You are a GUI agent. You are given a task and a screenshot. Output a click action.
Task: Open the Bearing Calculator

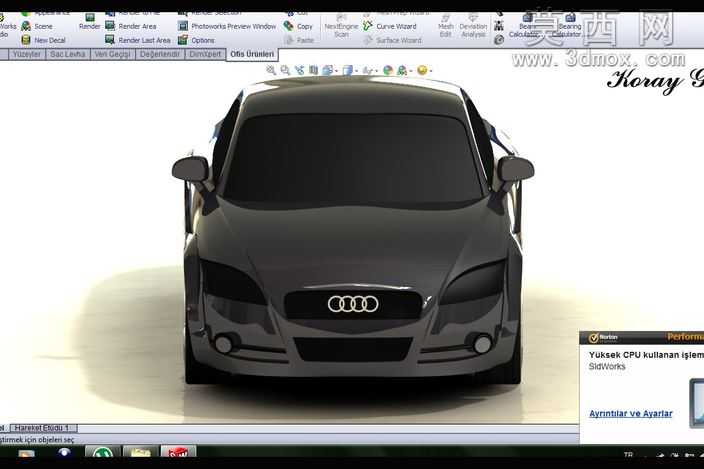568,26
